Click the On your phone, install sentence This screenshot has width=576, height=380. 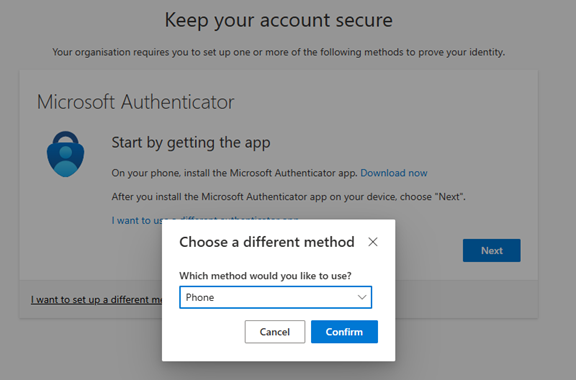pos(234,173)
